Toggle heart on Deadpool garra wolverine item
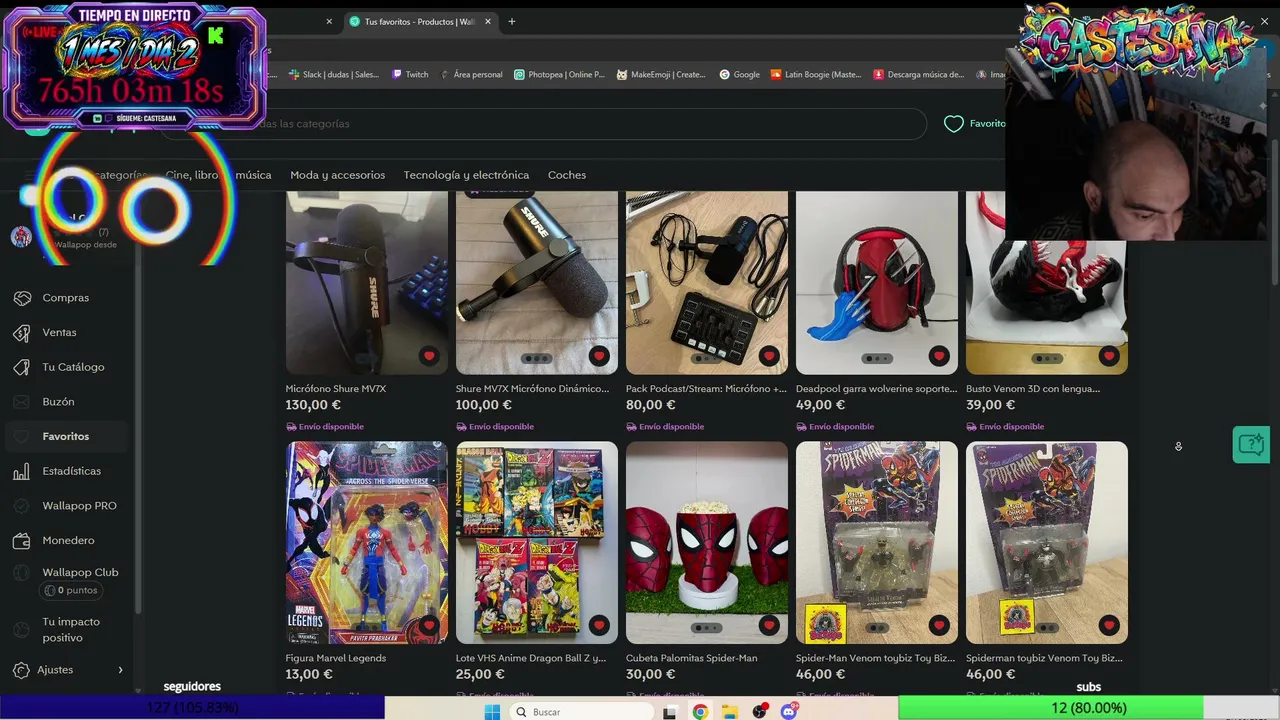 click(x=939, y=356)
